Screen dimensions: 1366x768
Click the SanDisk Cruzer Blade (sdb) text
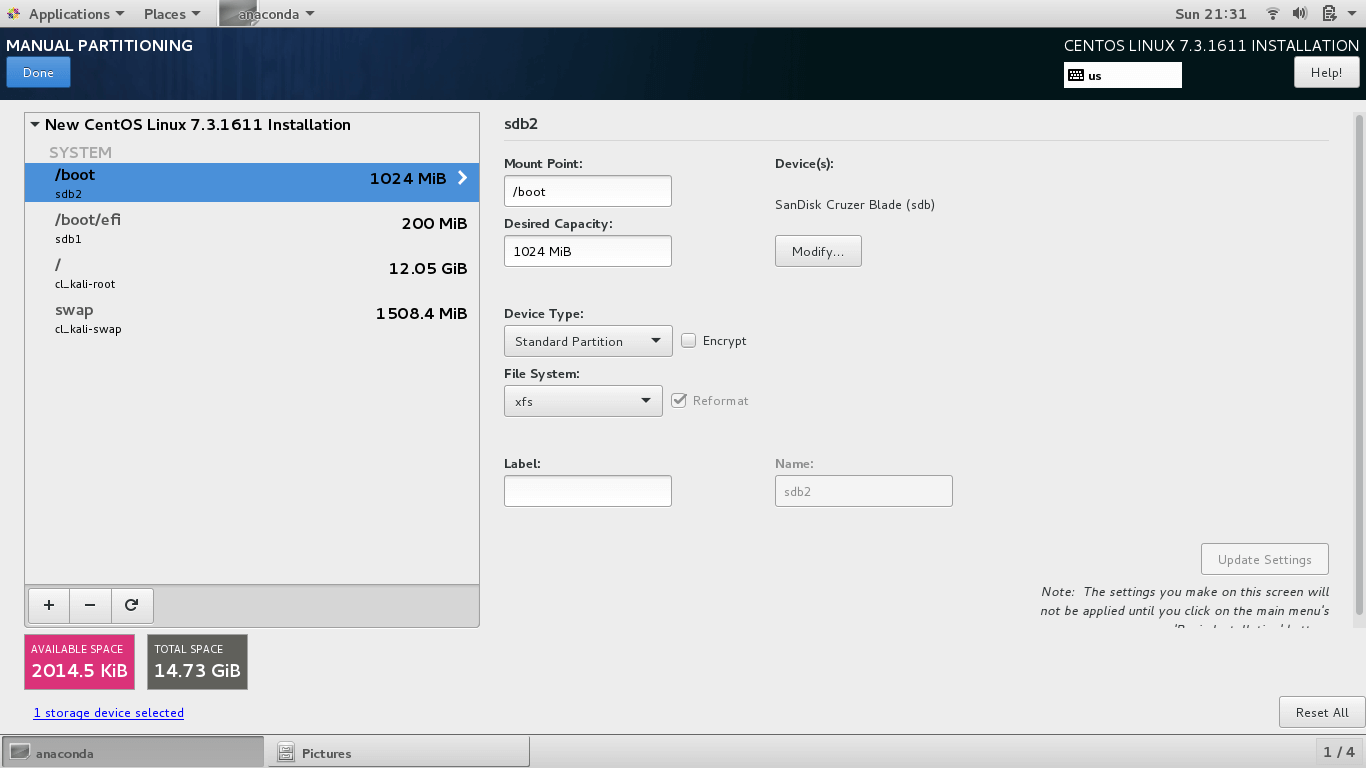click(855, 205)
